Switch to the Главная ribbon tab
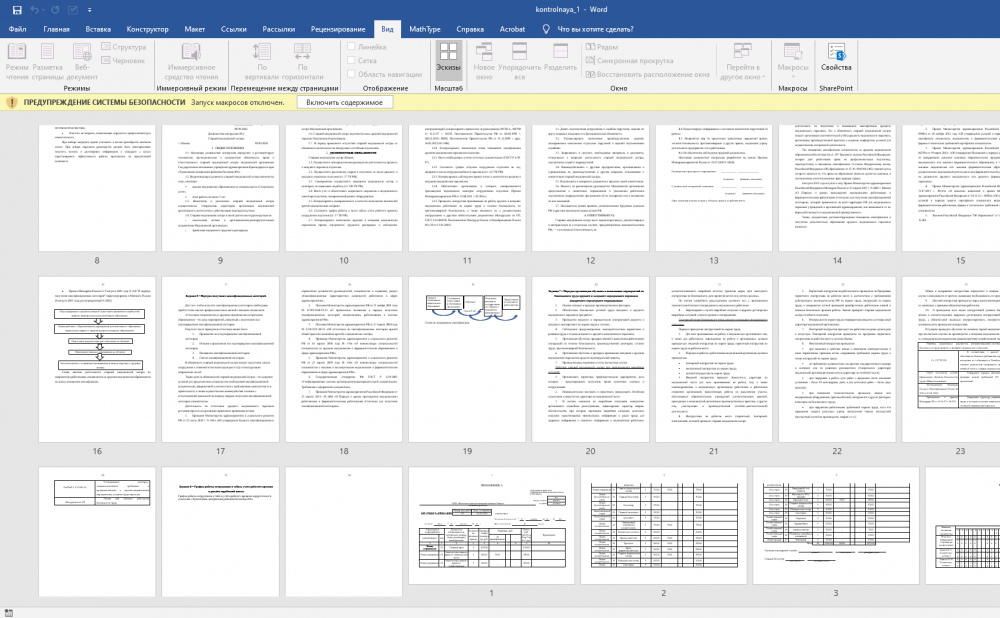The width and height of the screenshot is (1000, 618). (x=56, y=29)
